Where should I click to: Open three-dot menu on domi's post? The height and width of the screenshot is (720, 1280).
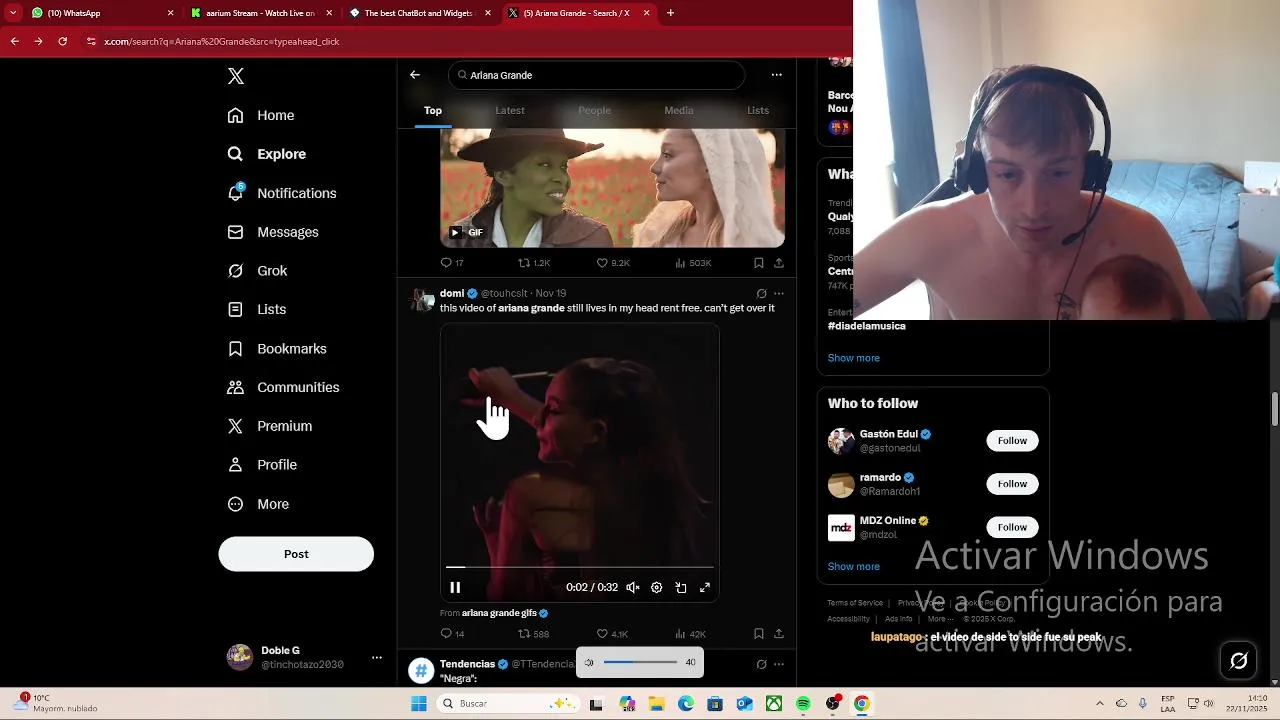click(779, 294)
